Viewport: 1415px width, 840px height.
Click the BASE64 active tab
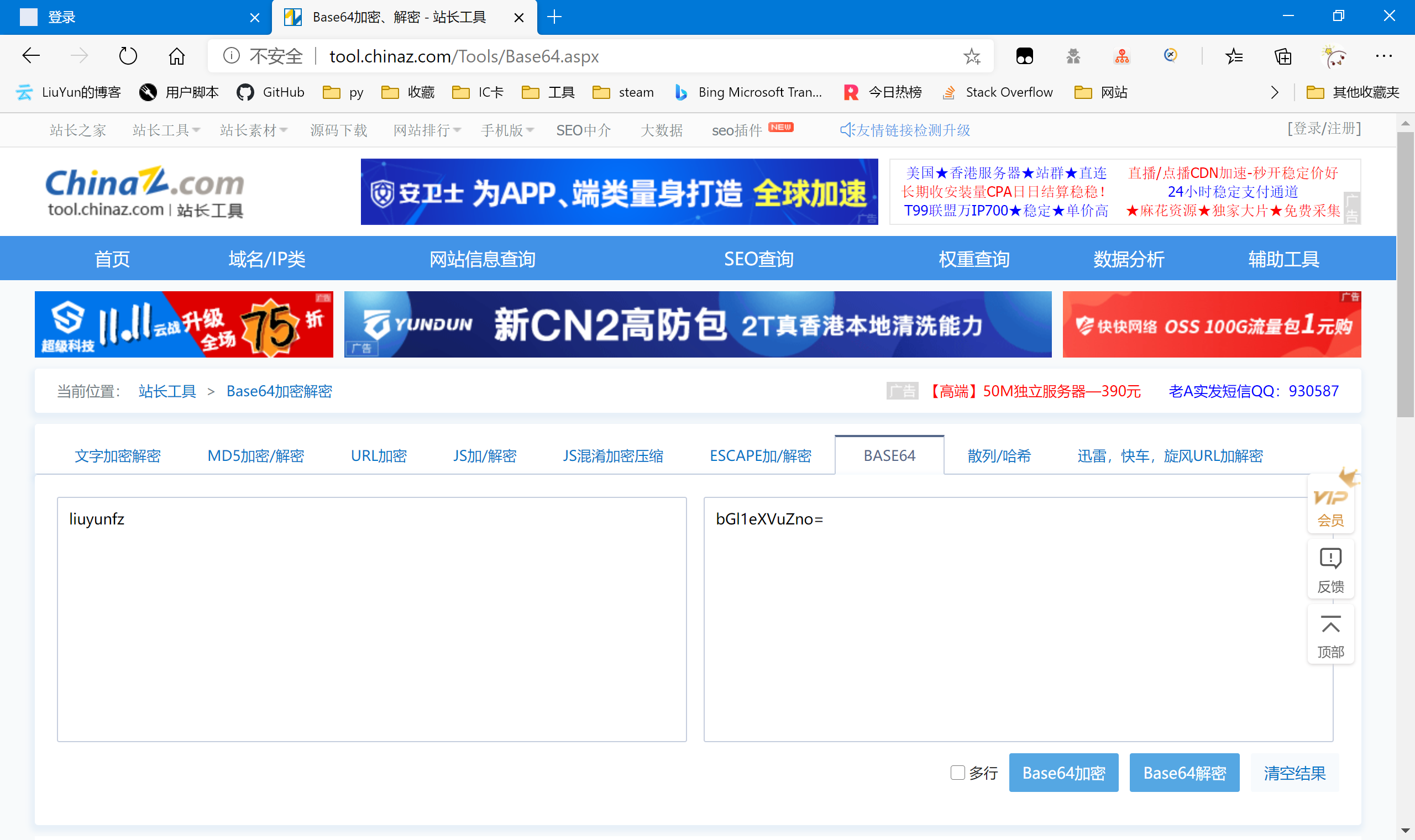[x=889, y=456]
